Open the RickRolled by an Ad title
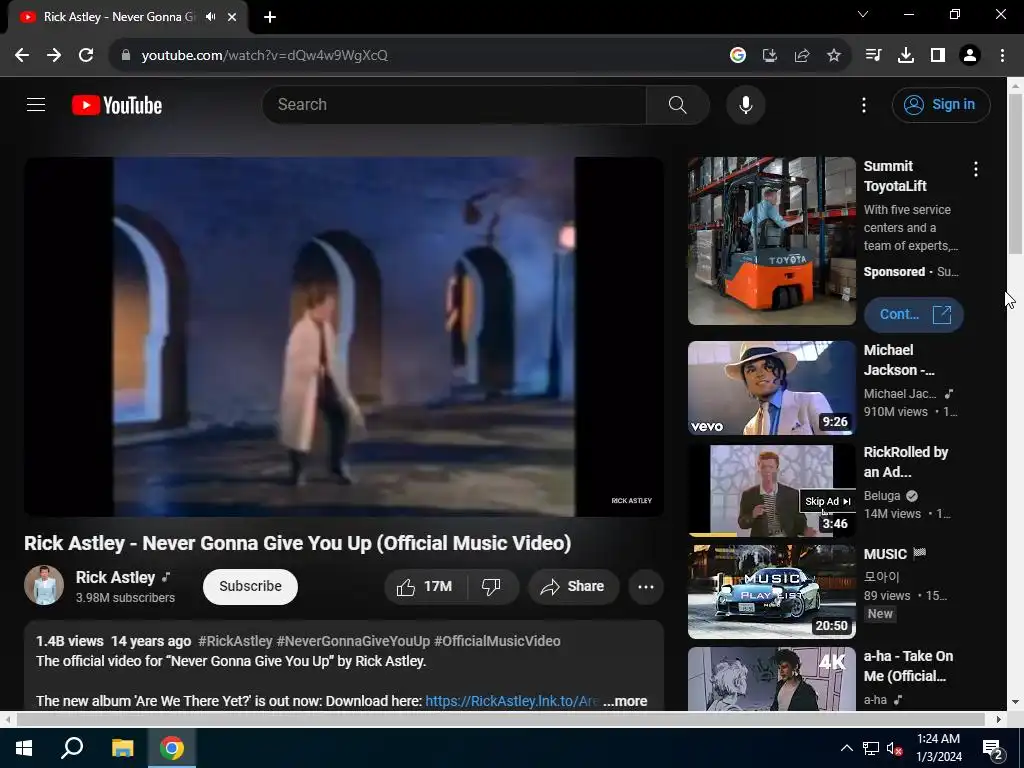Screen dimensions: 1024x768 905,462
